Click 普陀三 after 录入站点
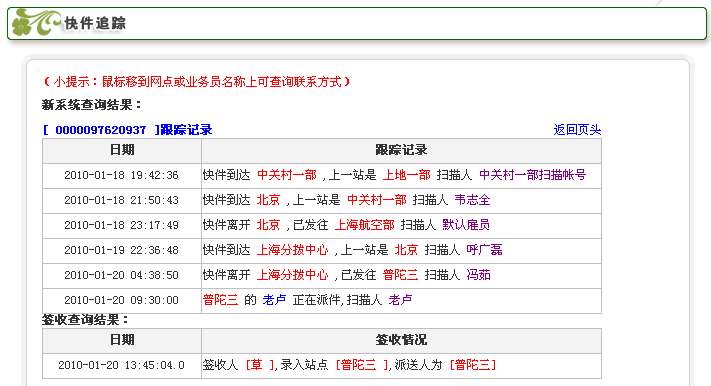The height and width of the screenshot is (386, 711). pyautogui.click(x=359, y=365)
